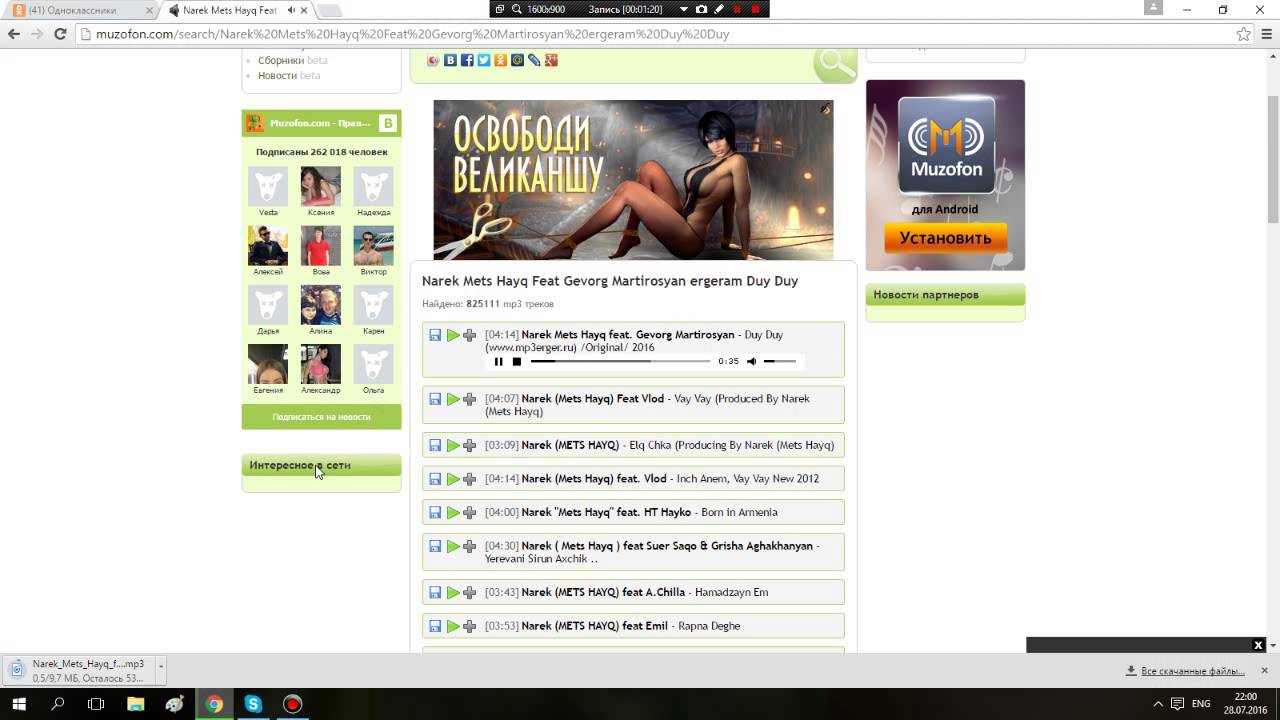Stop the playing Duy Duy track
1280x720 pixels.
pos(517,361)
